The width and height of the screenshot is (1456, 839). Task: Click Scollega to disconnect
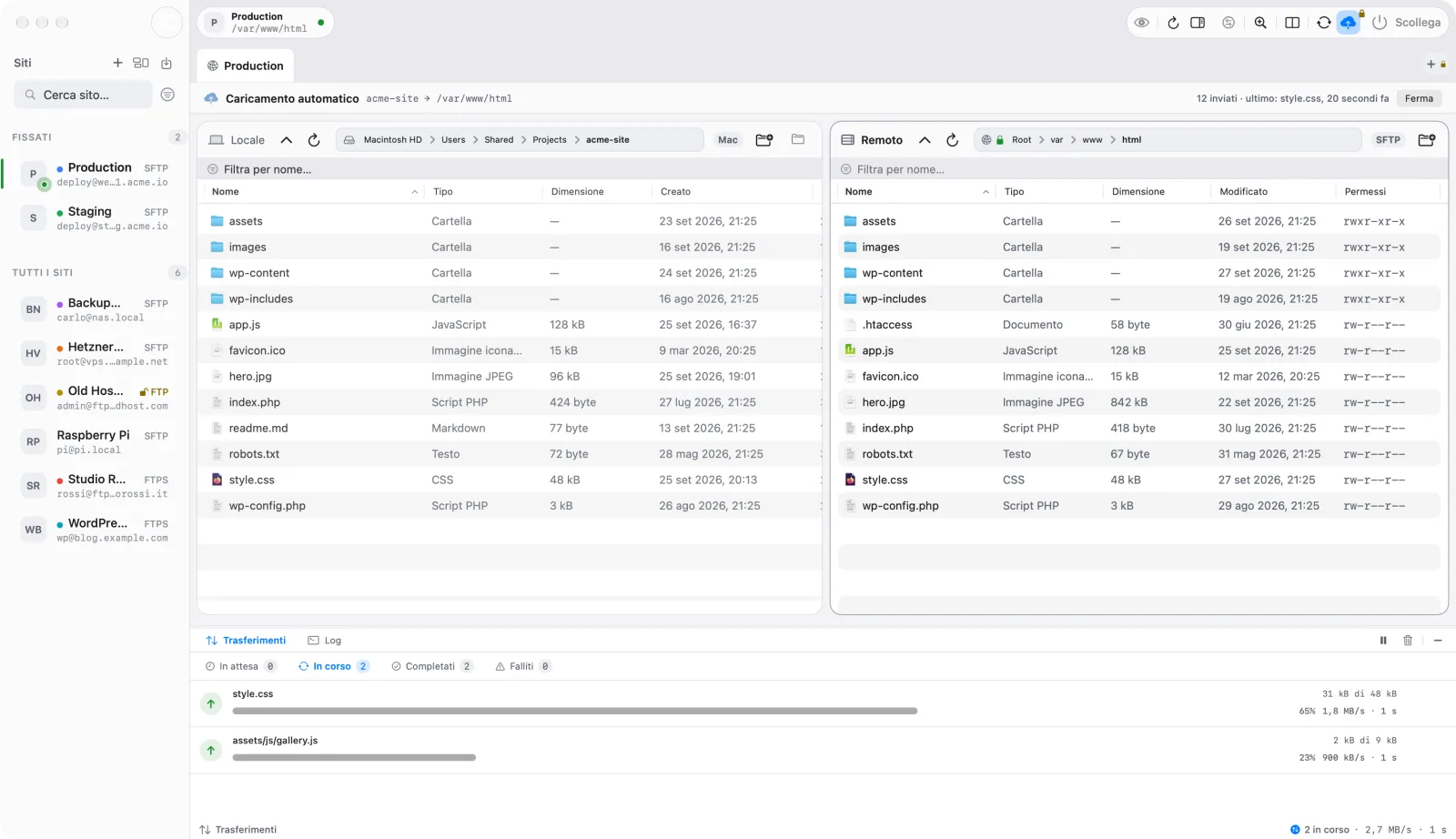(1407, 23)
